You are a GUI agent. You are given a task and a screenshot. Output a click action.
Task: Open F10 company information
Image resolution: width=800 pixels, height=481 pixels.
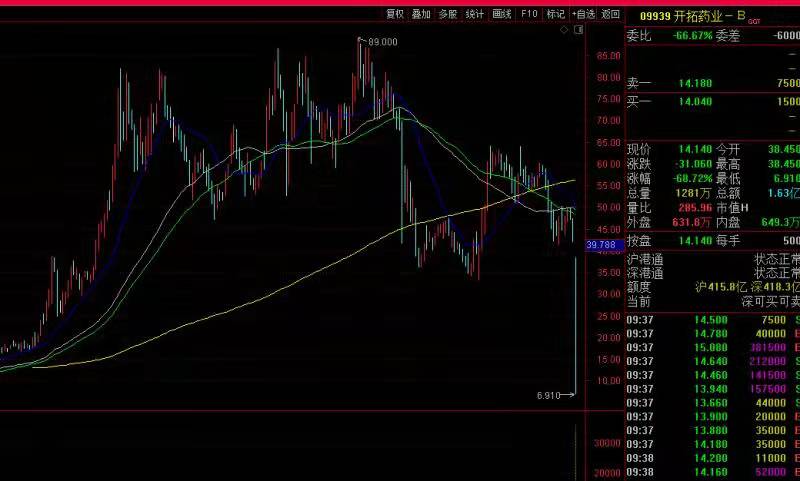tap(529, 14)
